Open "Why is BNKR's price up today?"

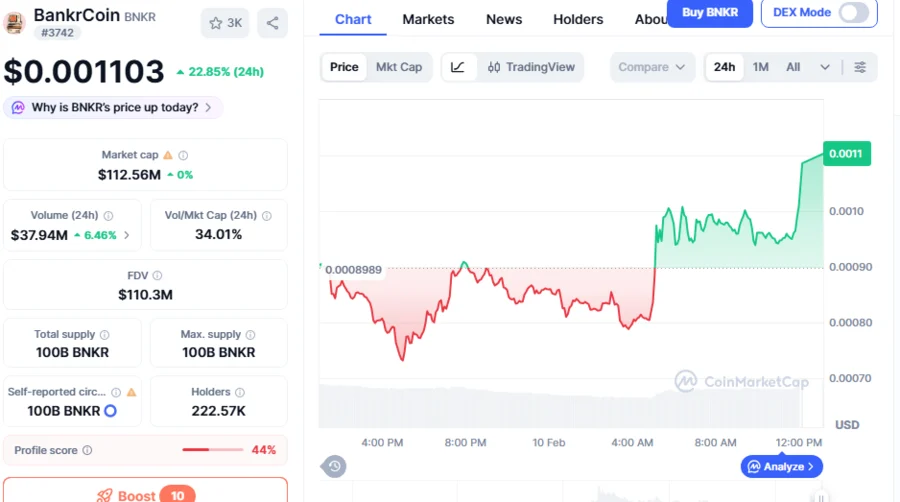[113, 107]
